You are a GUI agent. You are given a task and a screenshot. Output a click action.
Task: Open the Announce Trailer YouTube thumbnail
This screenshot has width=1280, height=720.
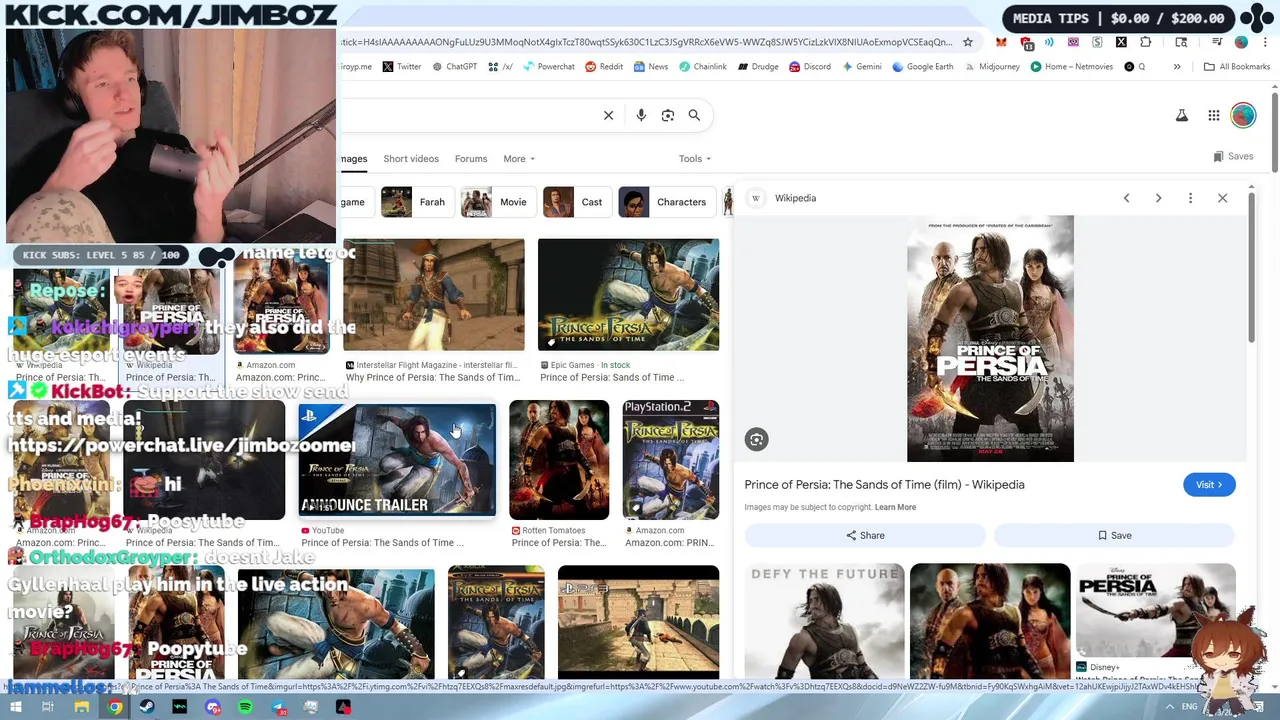(x=397, y=460)
